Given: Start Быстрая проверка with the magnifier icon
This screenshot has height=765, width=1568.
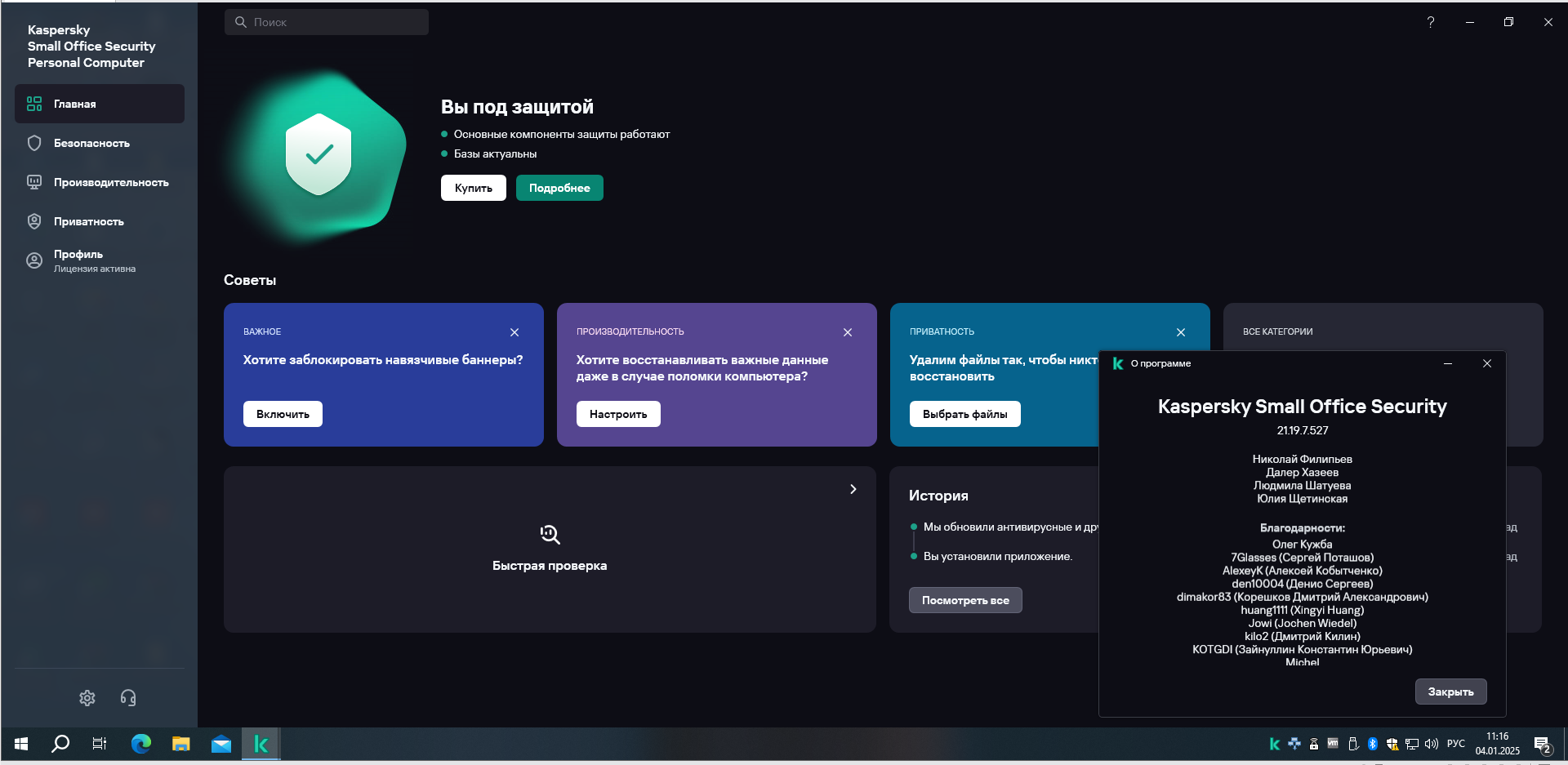Looking at the screenshot, I should point(550,535).
